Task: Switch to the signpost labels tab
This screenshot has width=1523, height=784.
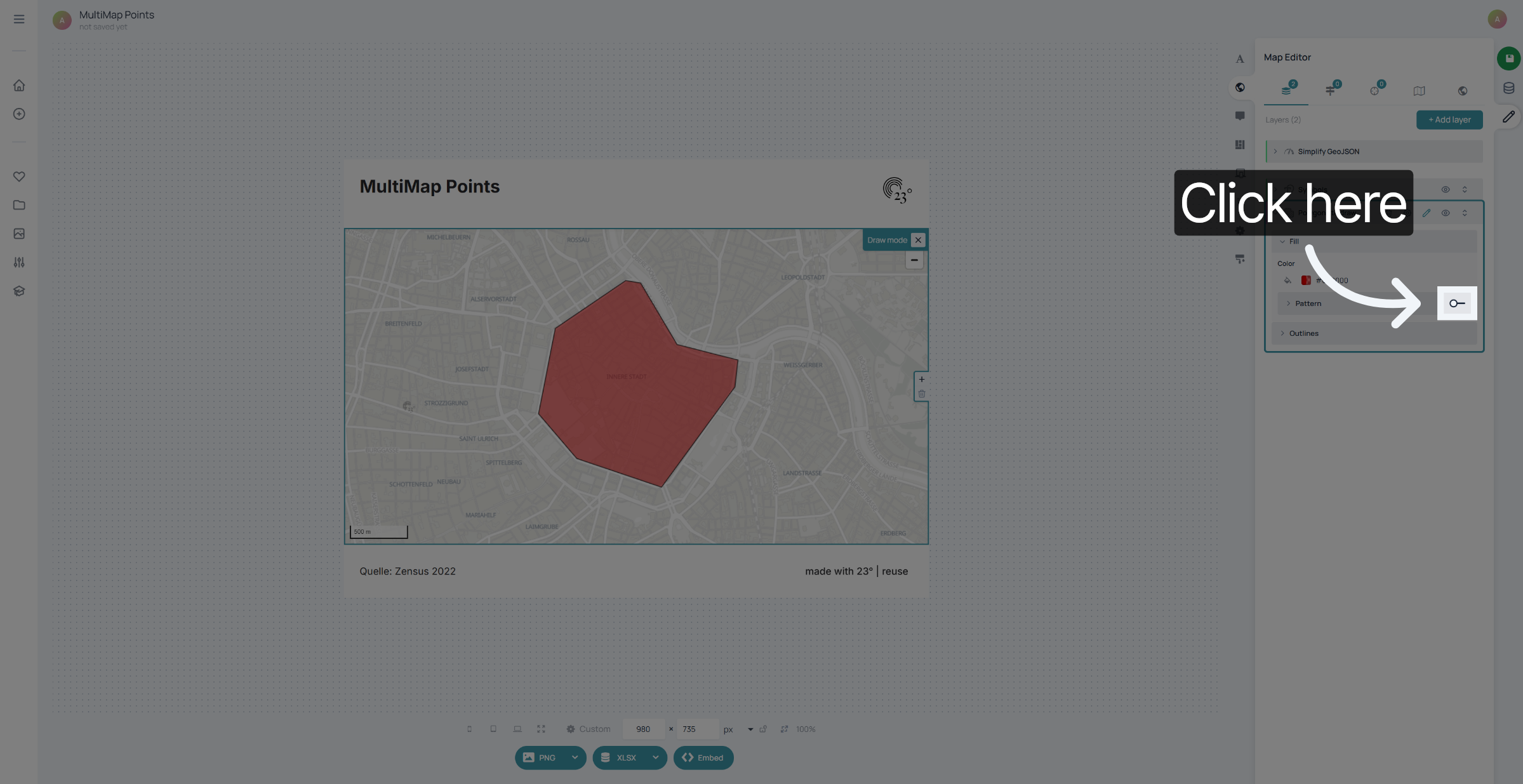Action: (1331, 90)
